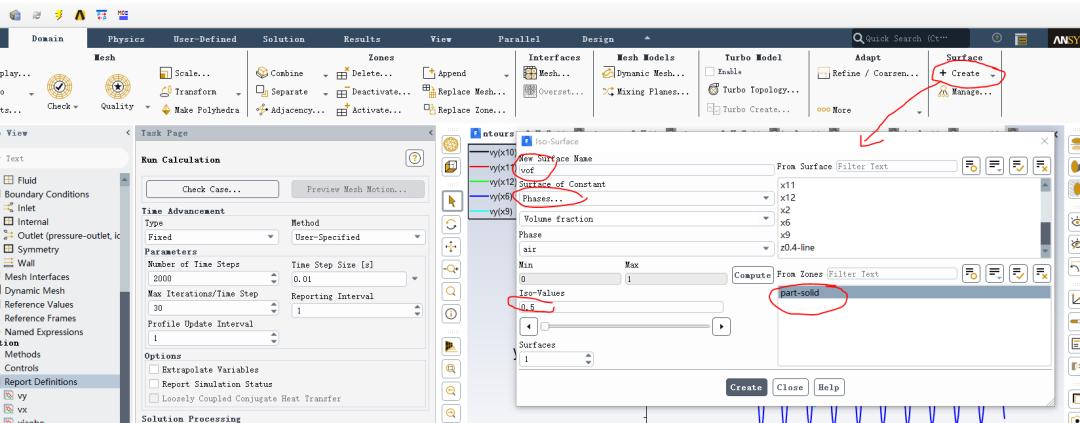Click the slider right arrow button
The height and width of the screenshot is (423, 1080).
(x=720, y=326)
